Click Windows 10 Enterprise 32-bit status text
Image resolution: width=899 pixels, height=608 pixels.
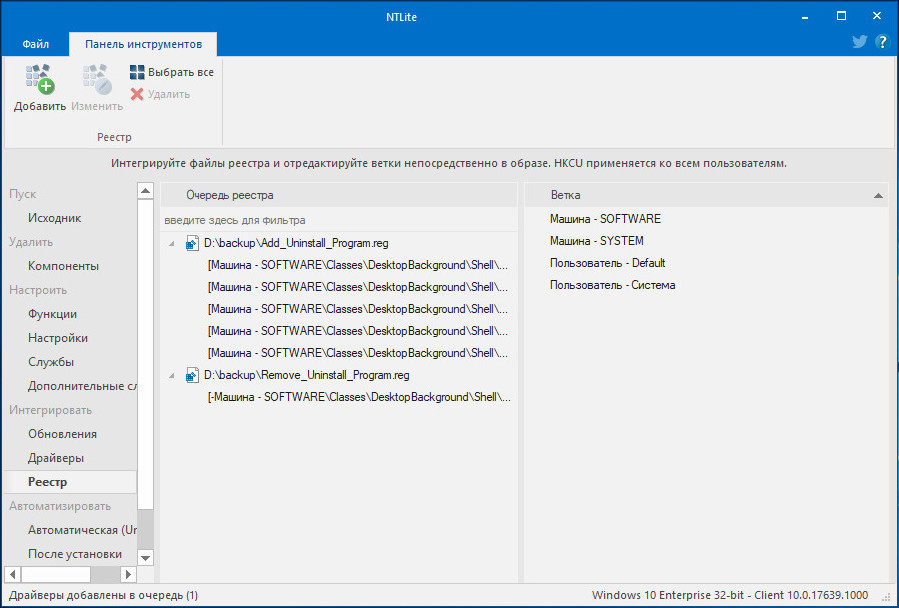[730, 595]
